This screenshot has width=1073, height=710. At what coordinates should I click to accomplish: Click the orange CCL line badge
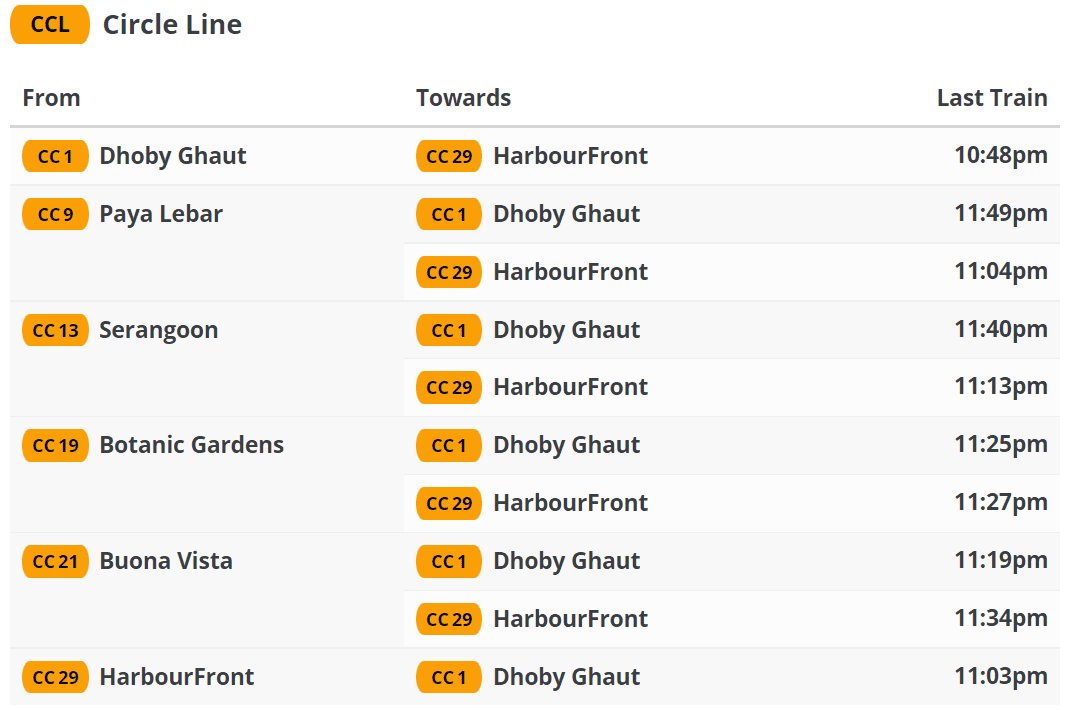coord(50,25)
